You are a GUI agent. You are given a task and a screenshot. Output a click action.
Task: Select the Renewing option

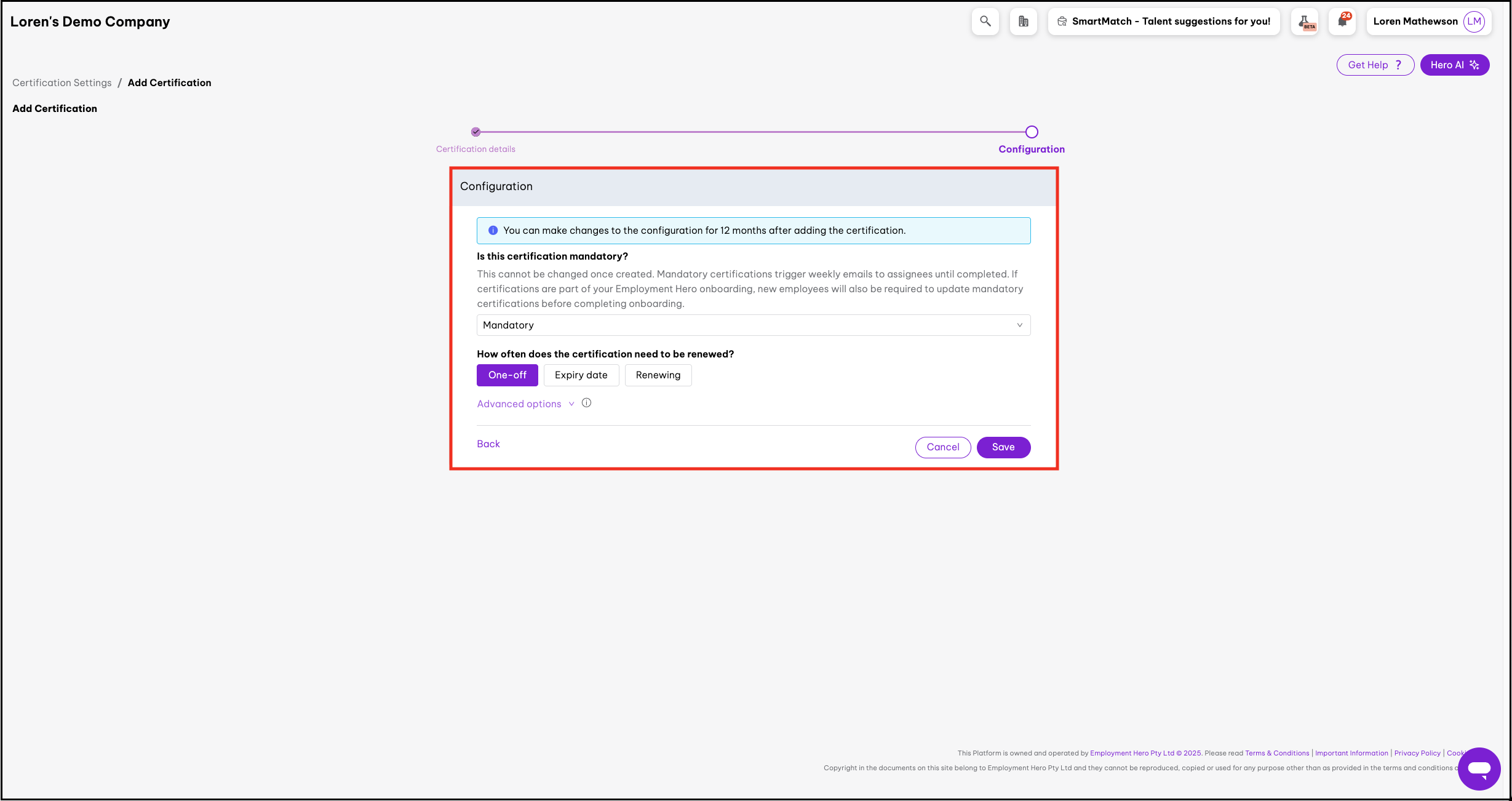658,375
